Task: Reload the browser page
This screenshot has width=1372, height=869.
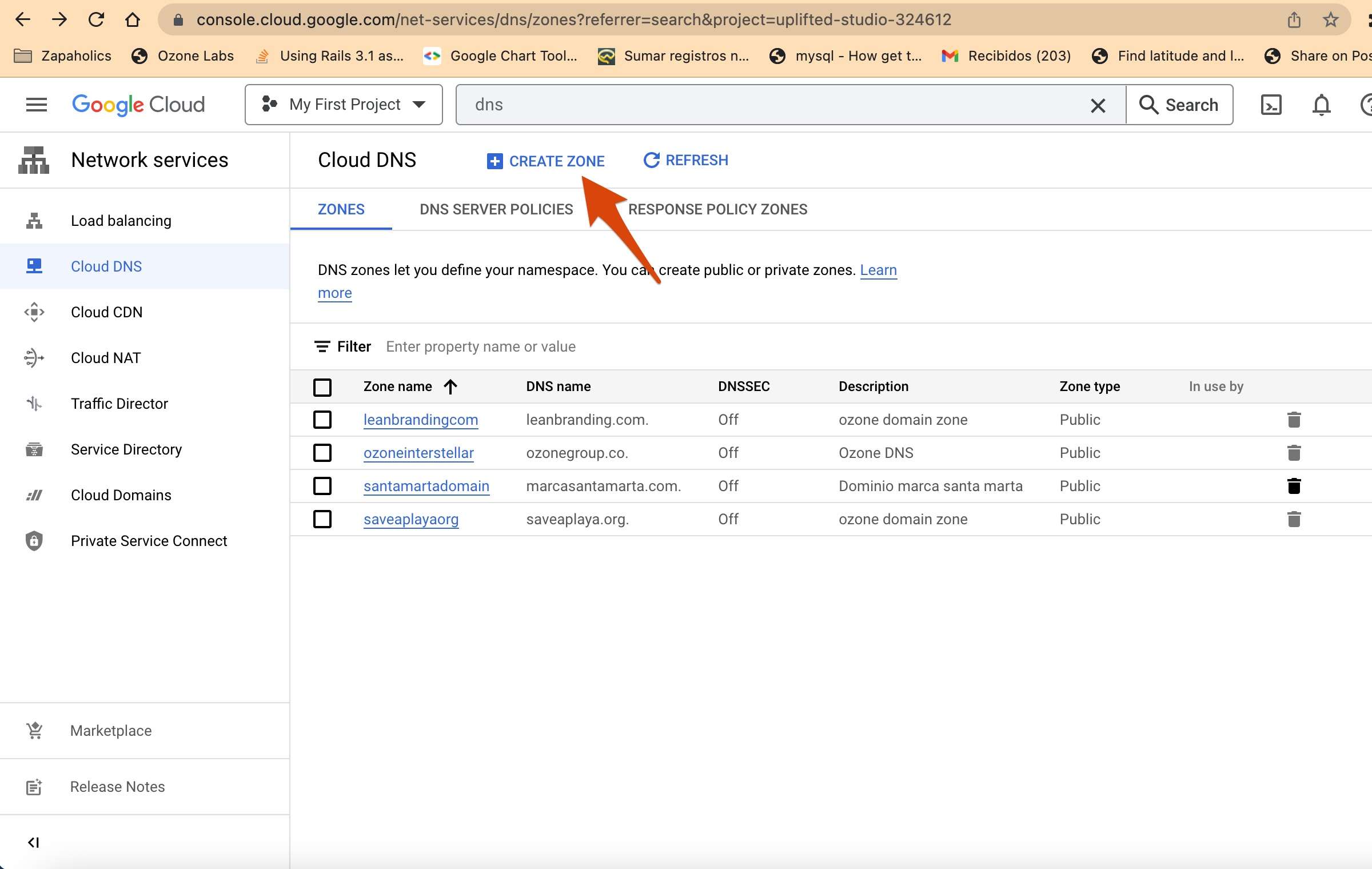Action: click(96, 19)
